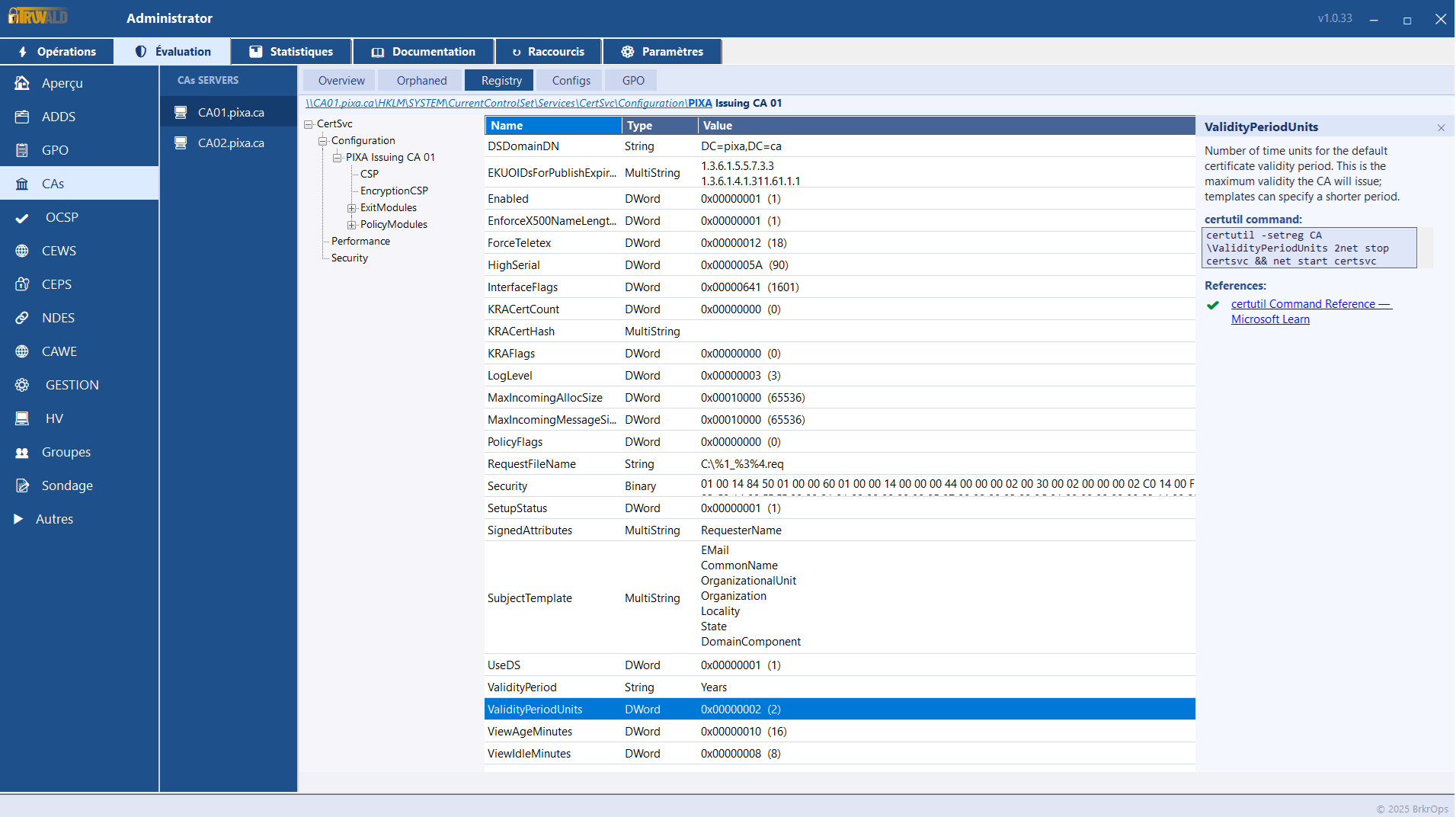Open the Opérations main tab
Viewport: 1456px width, 817px height.
click(x=57, y=52)
